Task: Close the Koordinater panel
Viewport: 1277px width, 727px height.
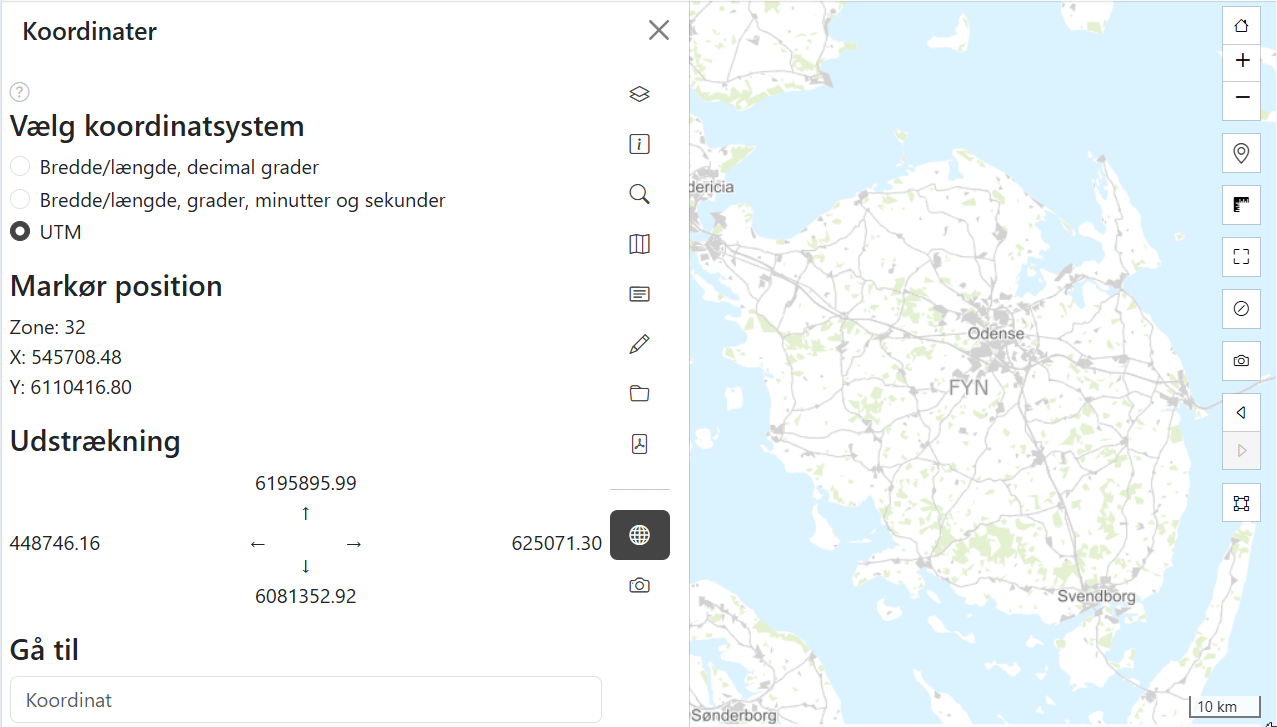Action: (x=658, y=31)
